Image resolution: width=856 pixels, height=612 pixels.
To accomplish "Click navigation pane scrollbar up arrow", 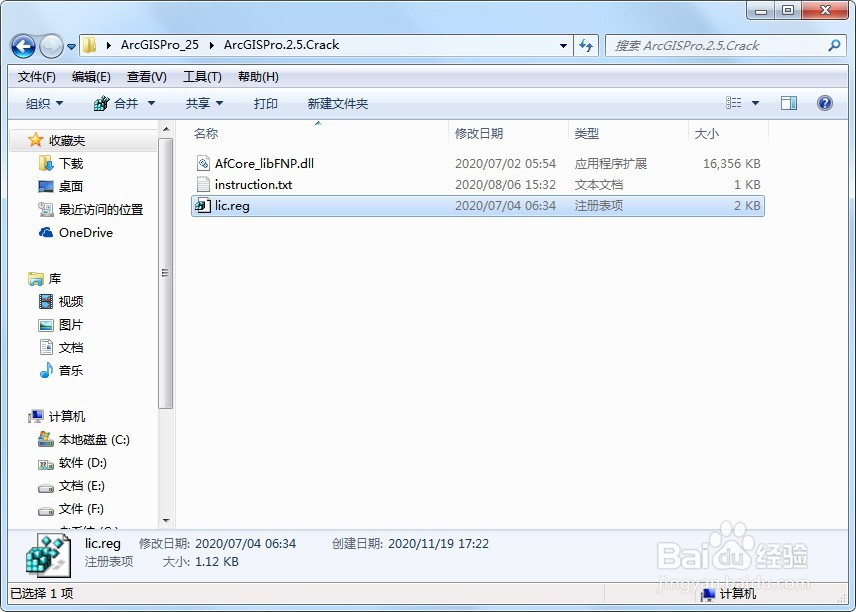I will coord(166,129).
